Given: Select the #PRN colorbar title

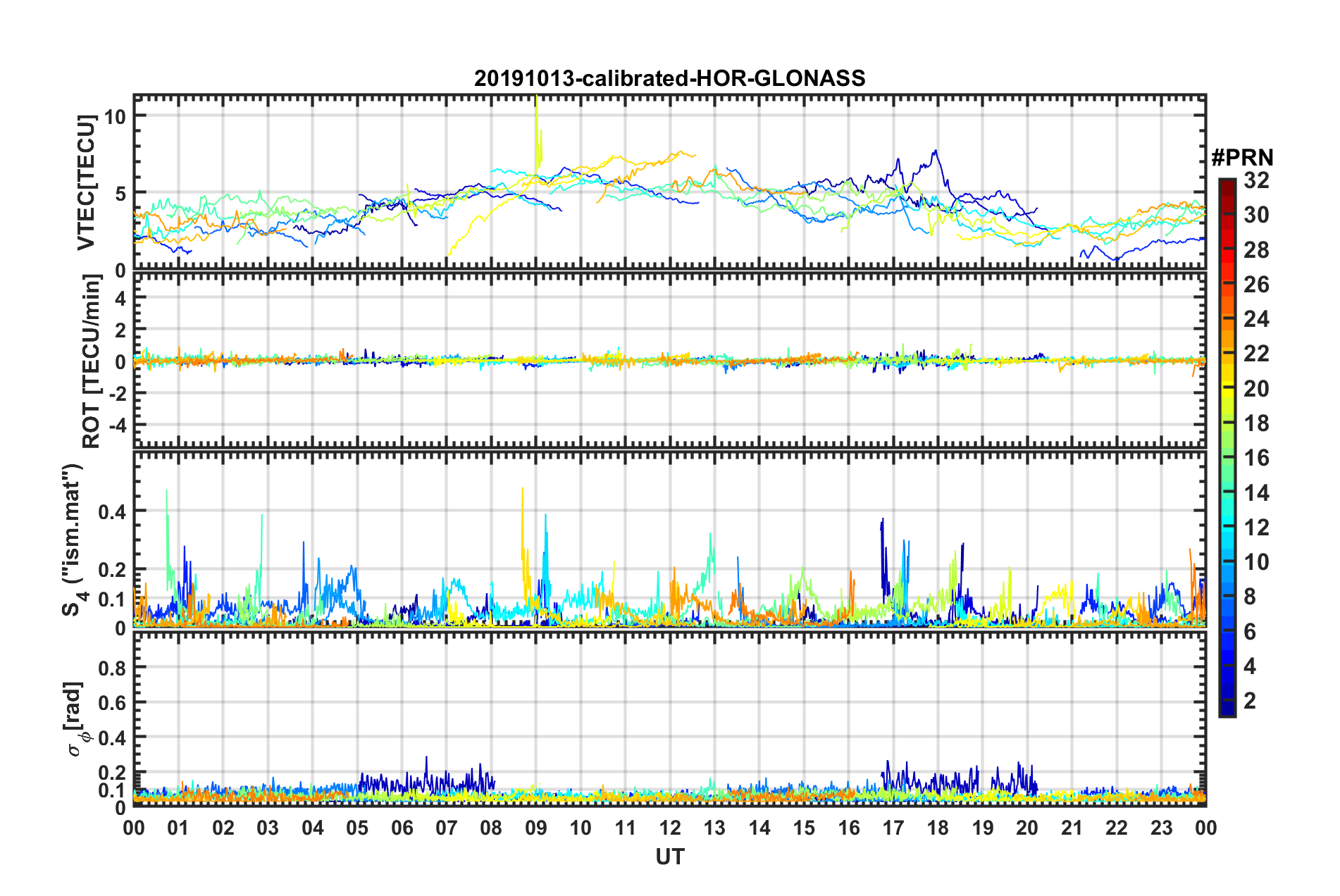Looking at the screenshot, I should pos(1242,158).
